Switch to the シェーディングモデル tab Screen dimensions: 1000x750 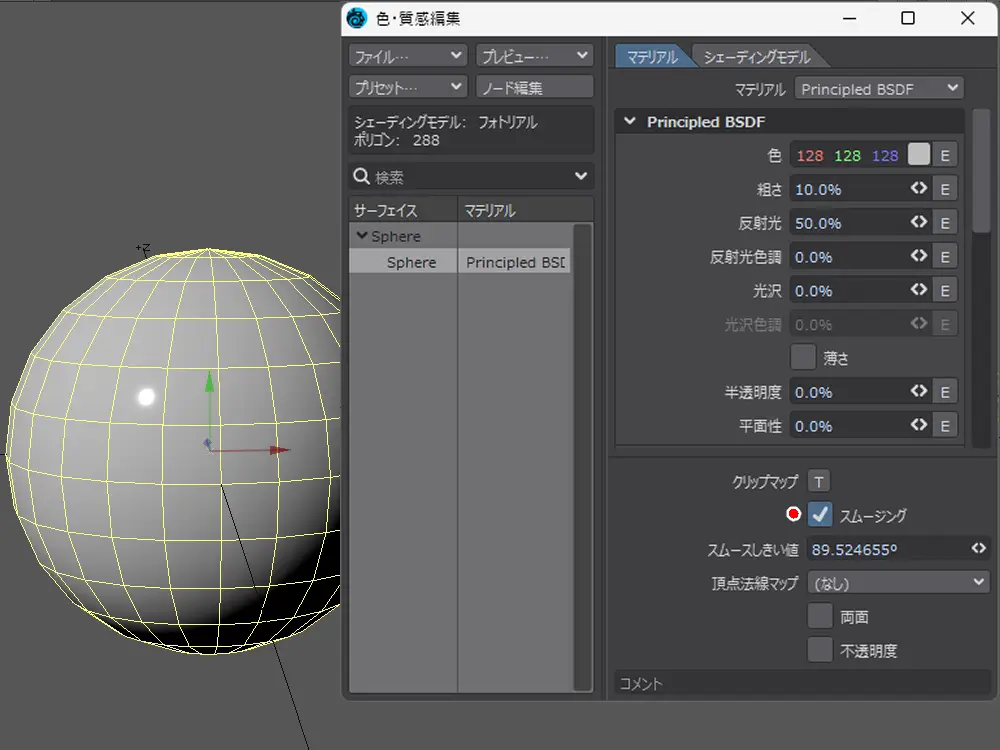[x=756, y=57]
